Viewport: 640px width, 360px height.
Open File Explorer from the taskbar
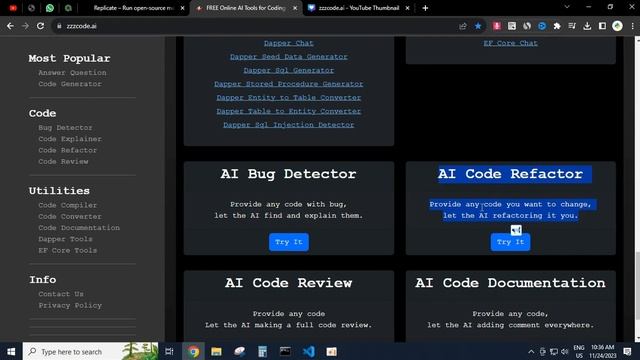point(216,351)
